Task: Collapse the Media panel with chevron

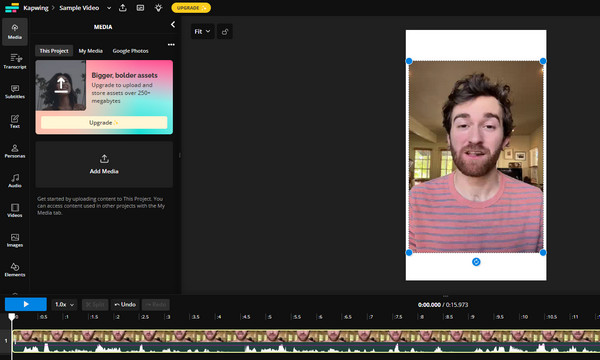Action: (173, 24)
